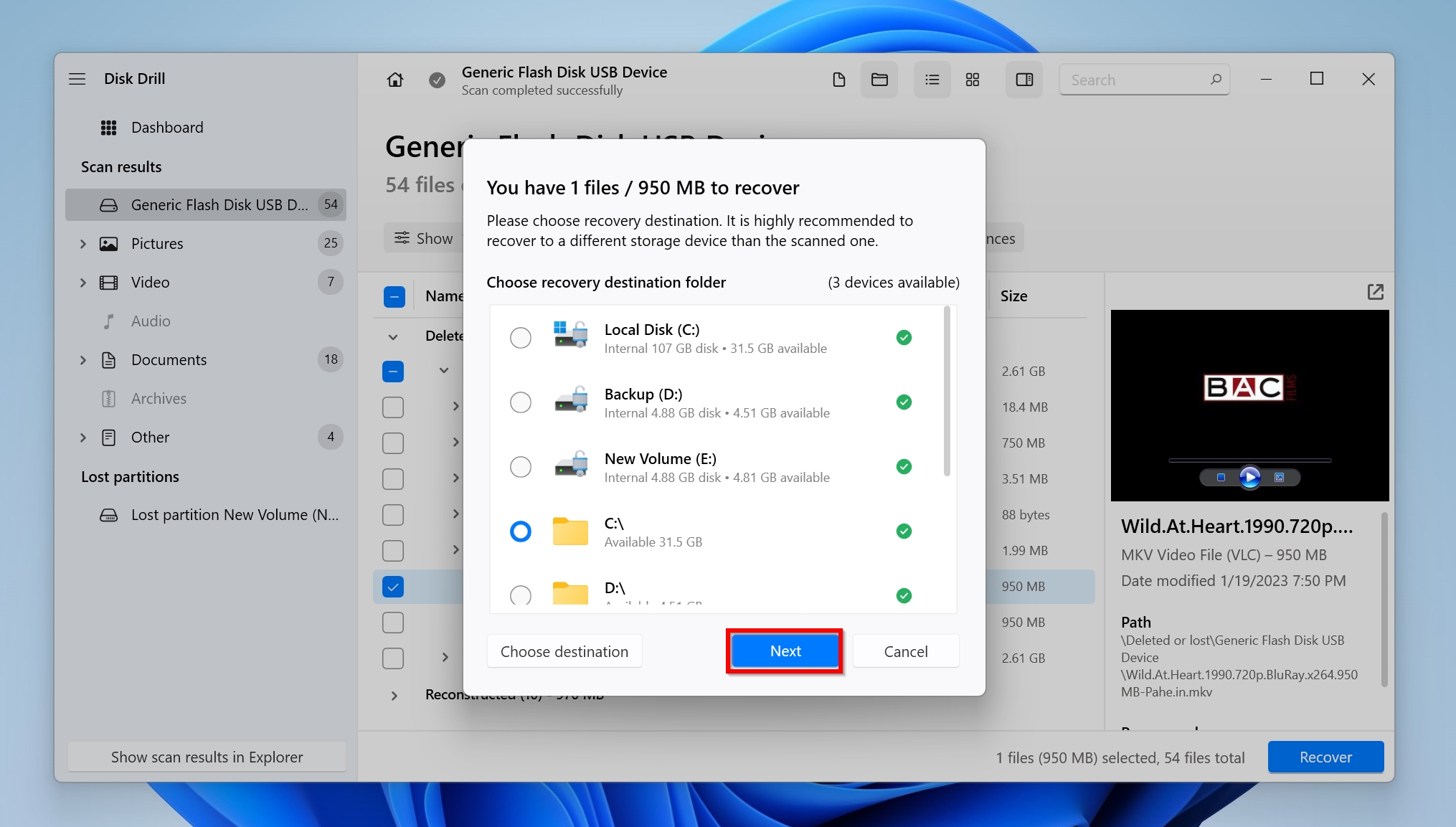Click the open in new window icon
1456x827 pixels.
pos(1375,293)
